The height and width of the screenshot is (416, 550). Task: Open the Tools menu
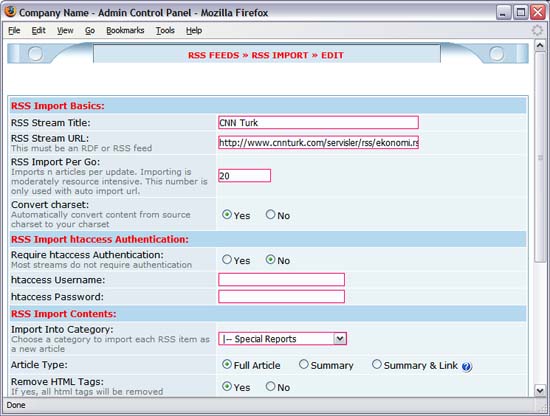click(x=165, y=31)
